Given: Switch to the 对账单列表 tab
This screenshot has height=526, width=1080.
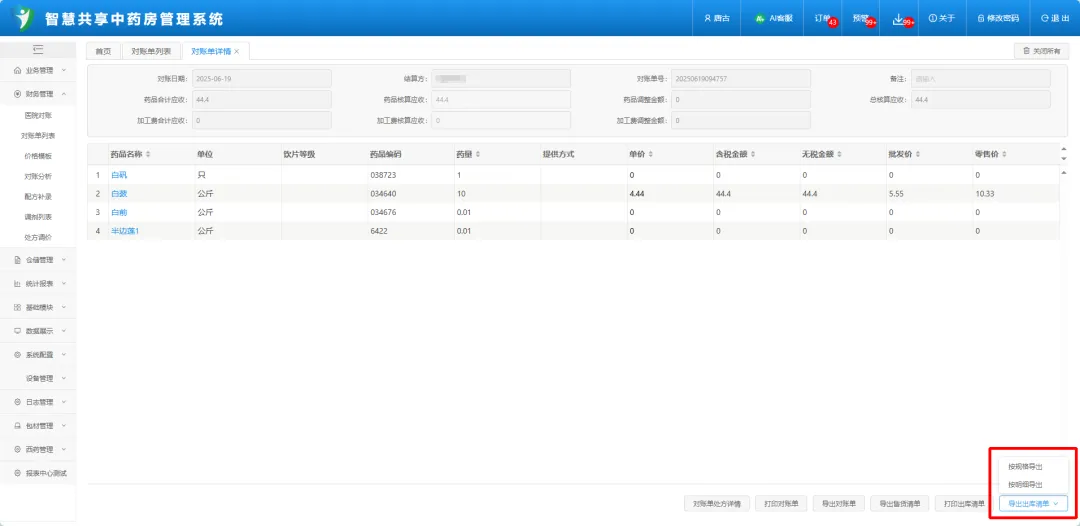Looking at the screenshot, I should [151, 51].
